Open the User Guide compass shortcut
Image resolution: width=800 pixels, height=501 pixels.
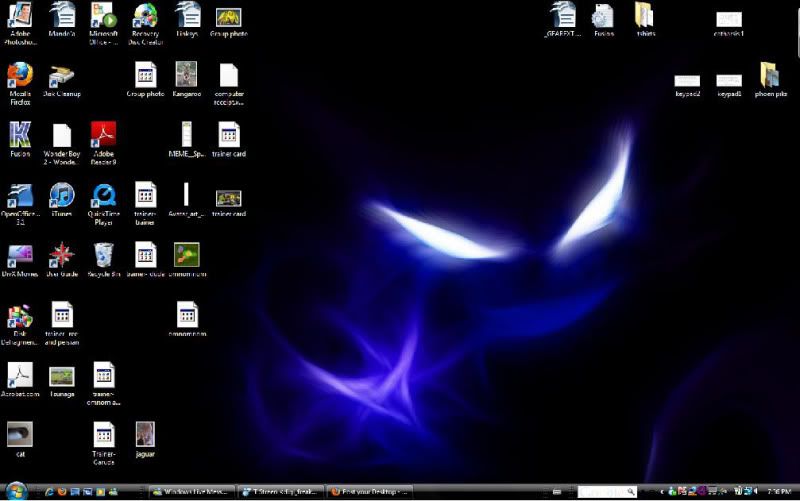[x=62, y=255]
